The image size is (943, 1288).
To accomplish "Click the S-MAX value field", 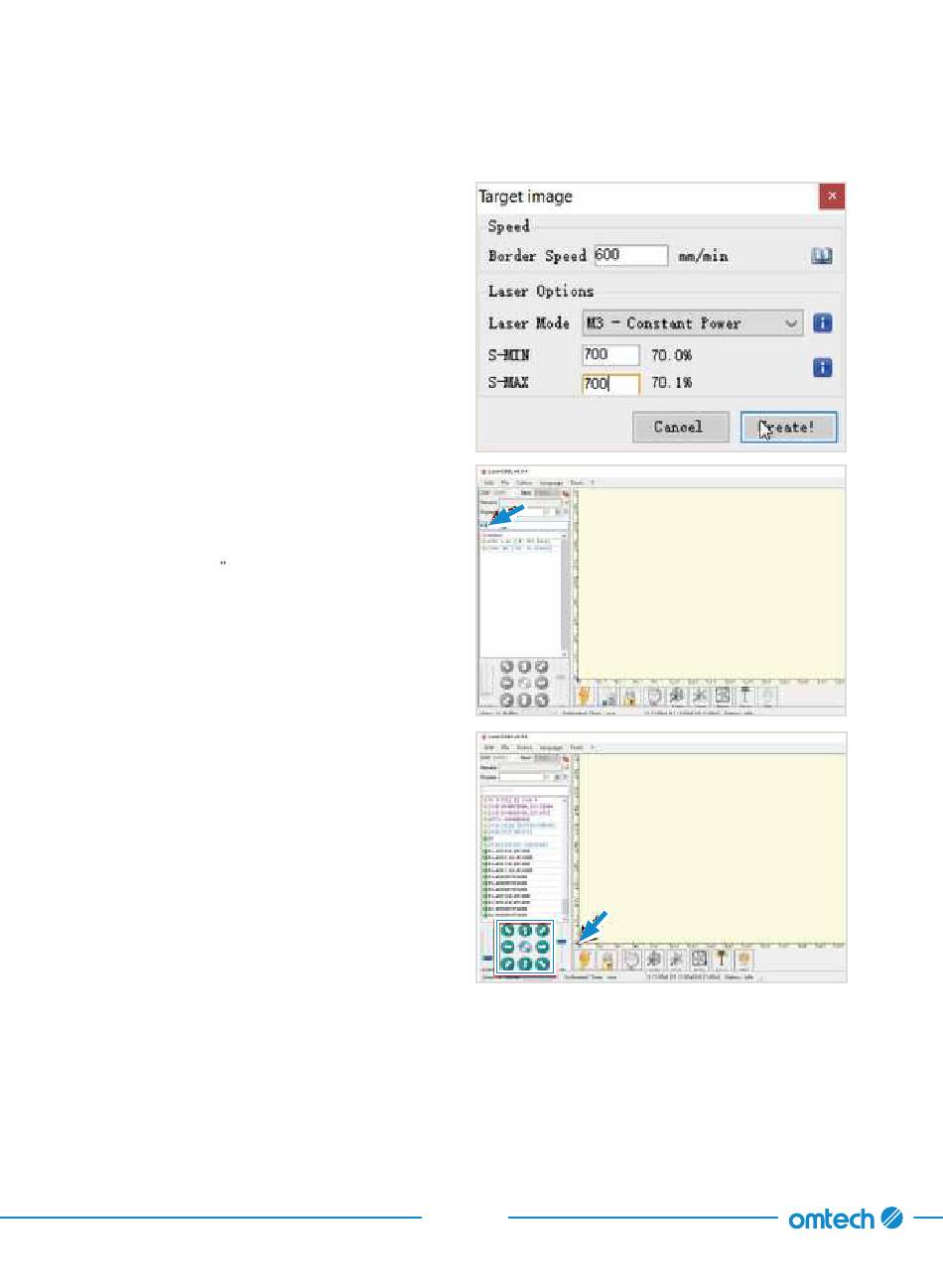I will 610,383.
